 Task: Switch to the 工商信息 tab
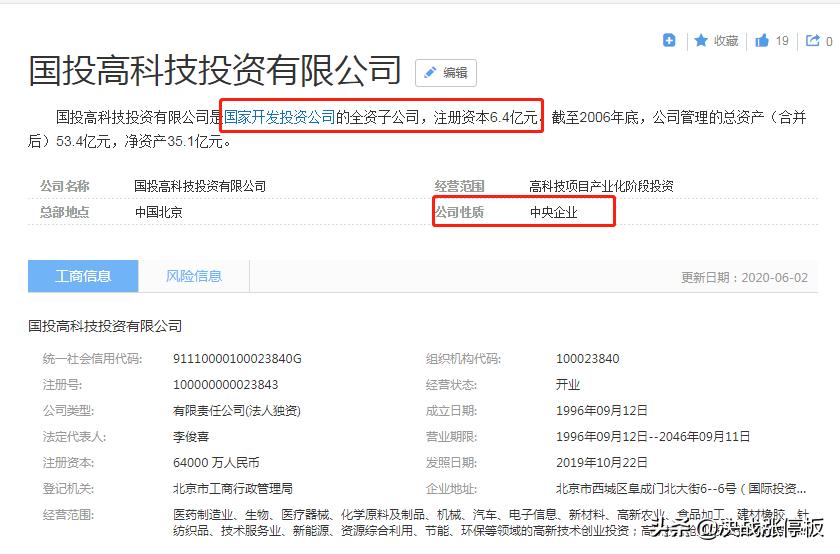tap(83, 276)
